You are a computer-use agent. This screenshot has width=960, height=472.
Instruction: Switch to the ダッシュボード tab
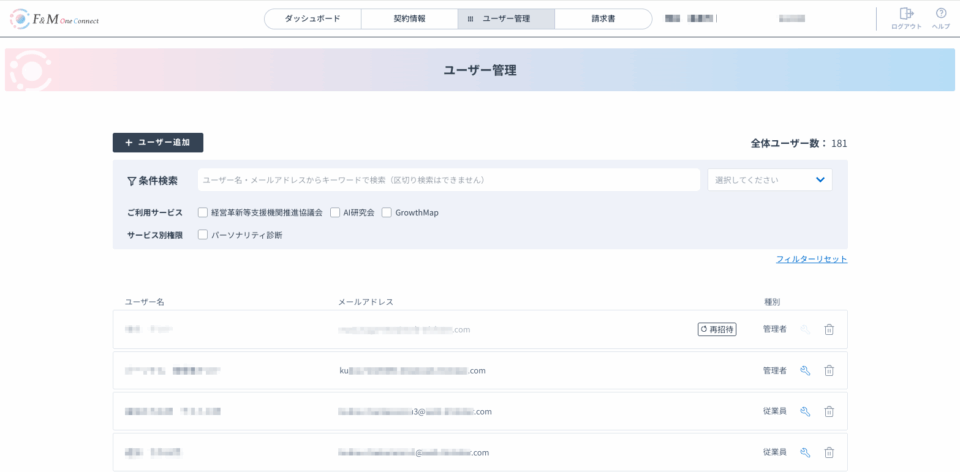312,19
